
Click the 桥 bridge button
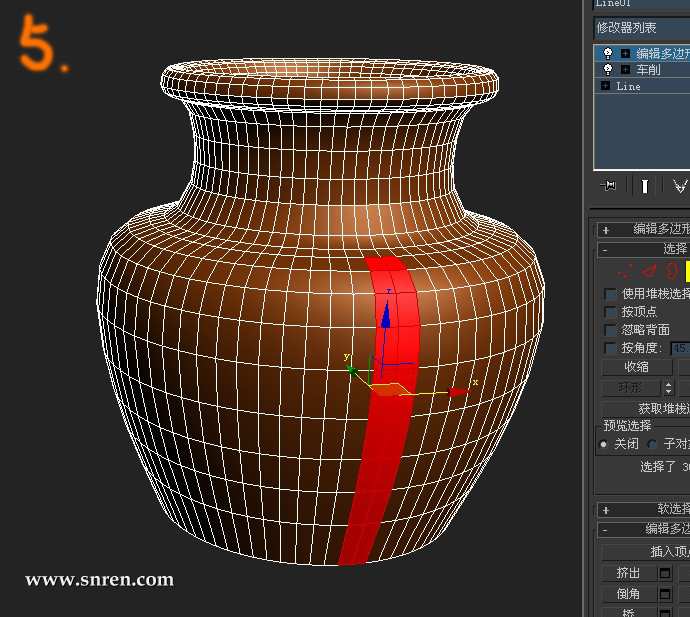[628, 612]
